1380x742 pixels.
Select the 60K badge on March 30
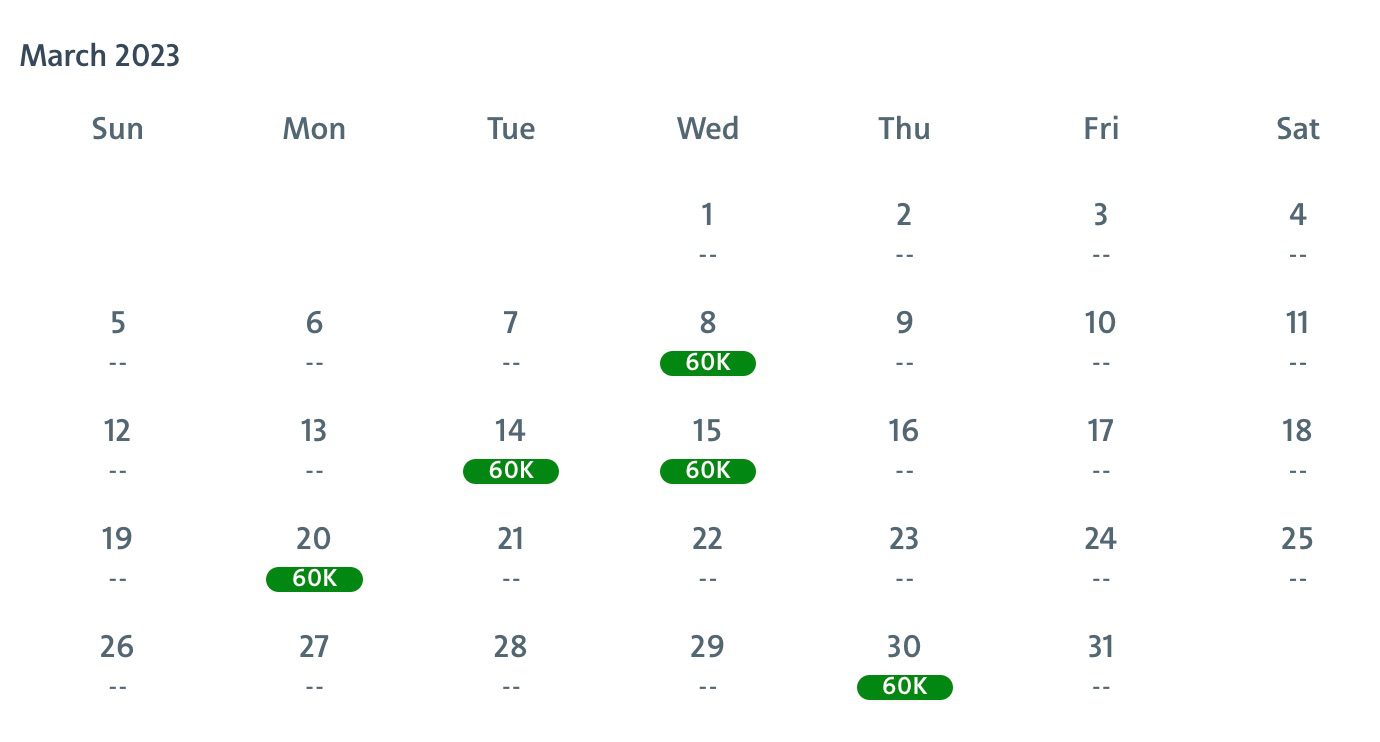point(904,687)
